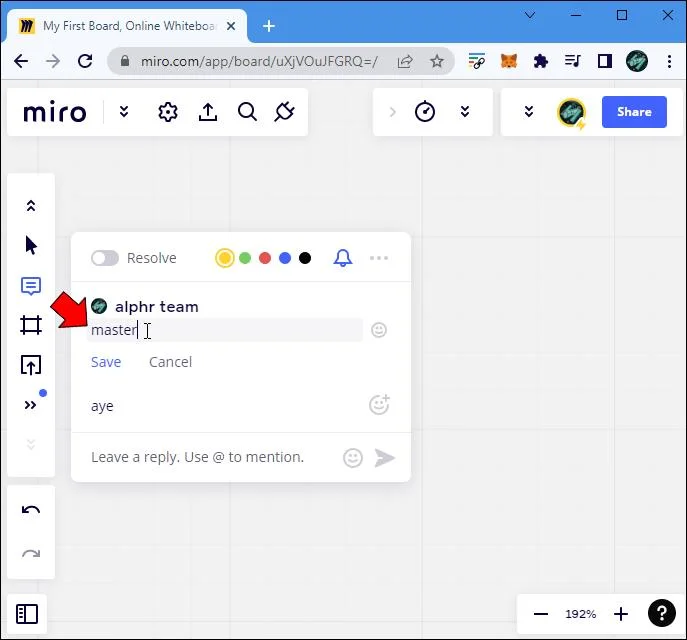
Task: Open the comment three-dots menu
Action: click(379, 258)
